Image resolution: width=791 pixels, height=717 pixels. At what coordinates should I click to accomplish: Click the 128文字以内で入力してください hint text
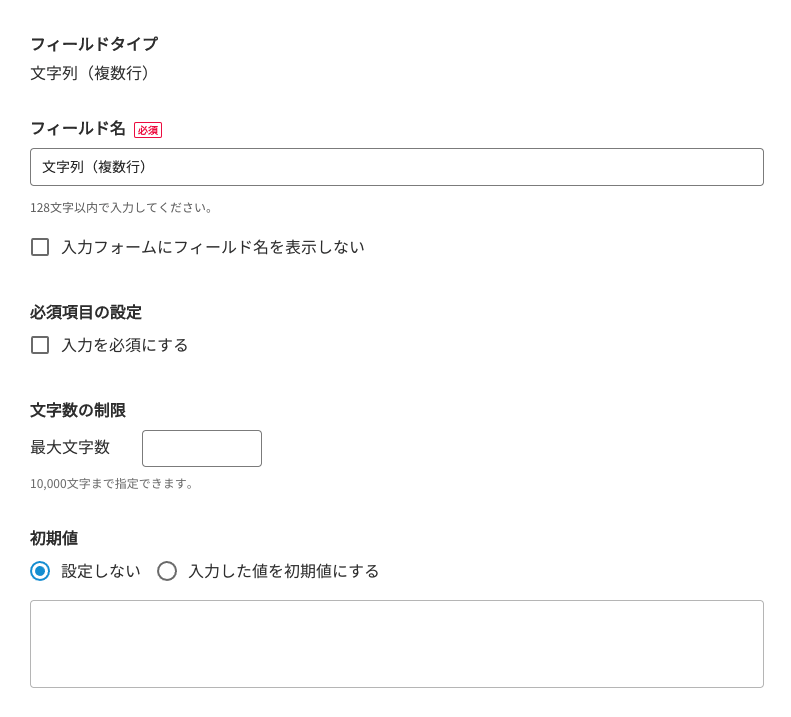[x=122, y=208]
